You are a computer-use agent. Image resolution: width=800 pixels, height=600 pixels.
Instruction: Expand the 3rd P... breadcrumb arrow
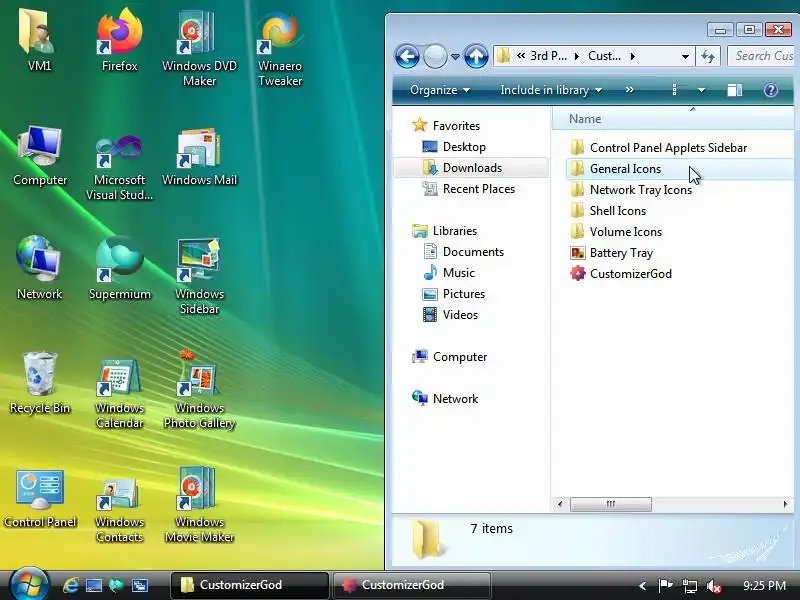[x=577, y=56]
